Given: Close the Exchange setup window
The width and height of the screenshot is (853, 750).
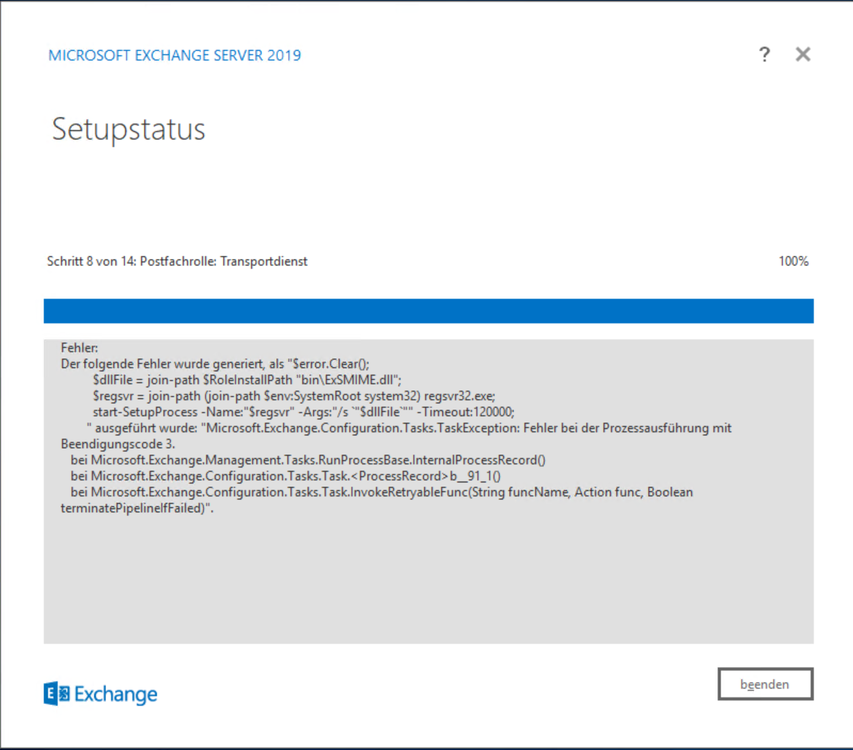Looking at the screenshot, I should click(802, 55).
